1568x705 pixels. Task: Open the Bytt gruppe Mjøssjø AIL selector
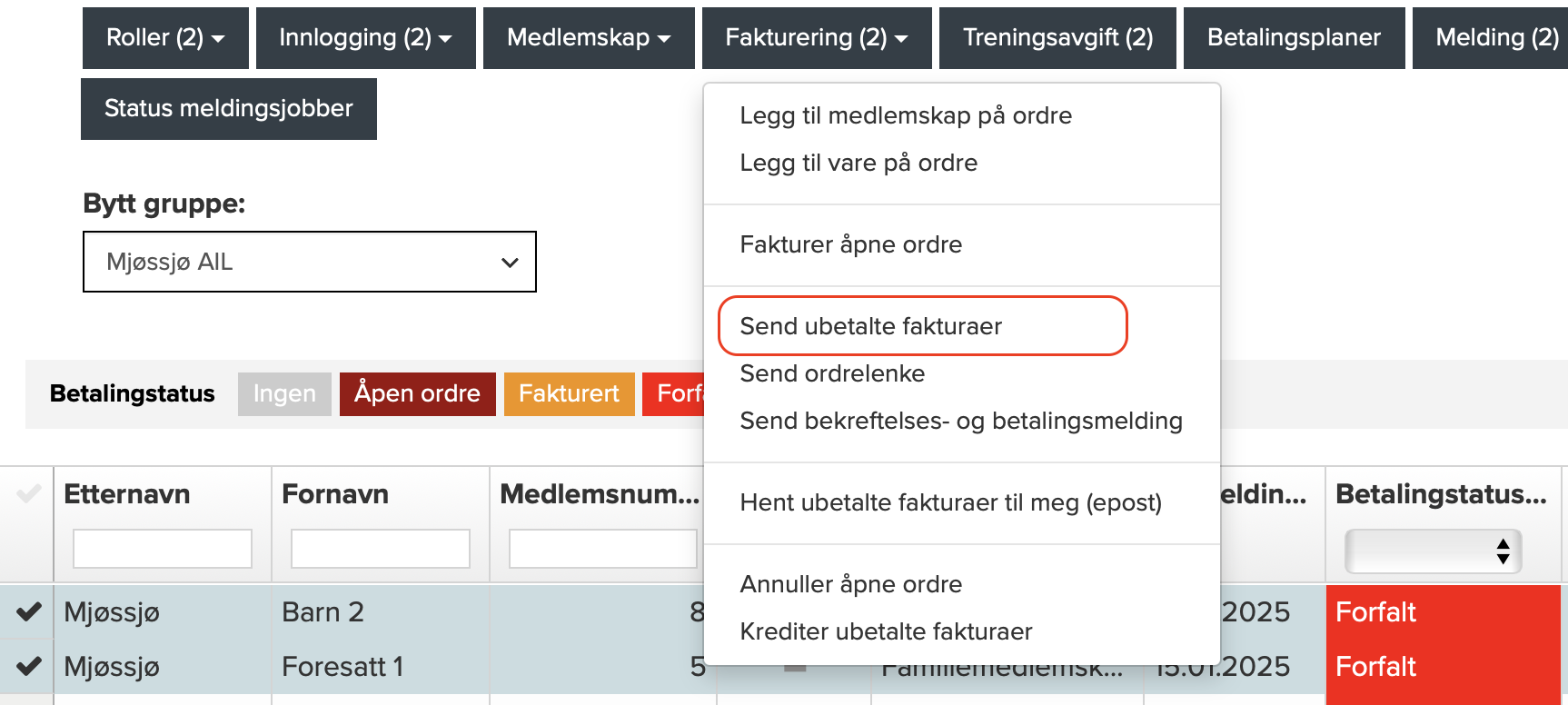[x=310, y=262]
